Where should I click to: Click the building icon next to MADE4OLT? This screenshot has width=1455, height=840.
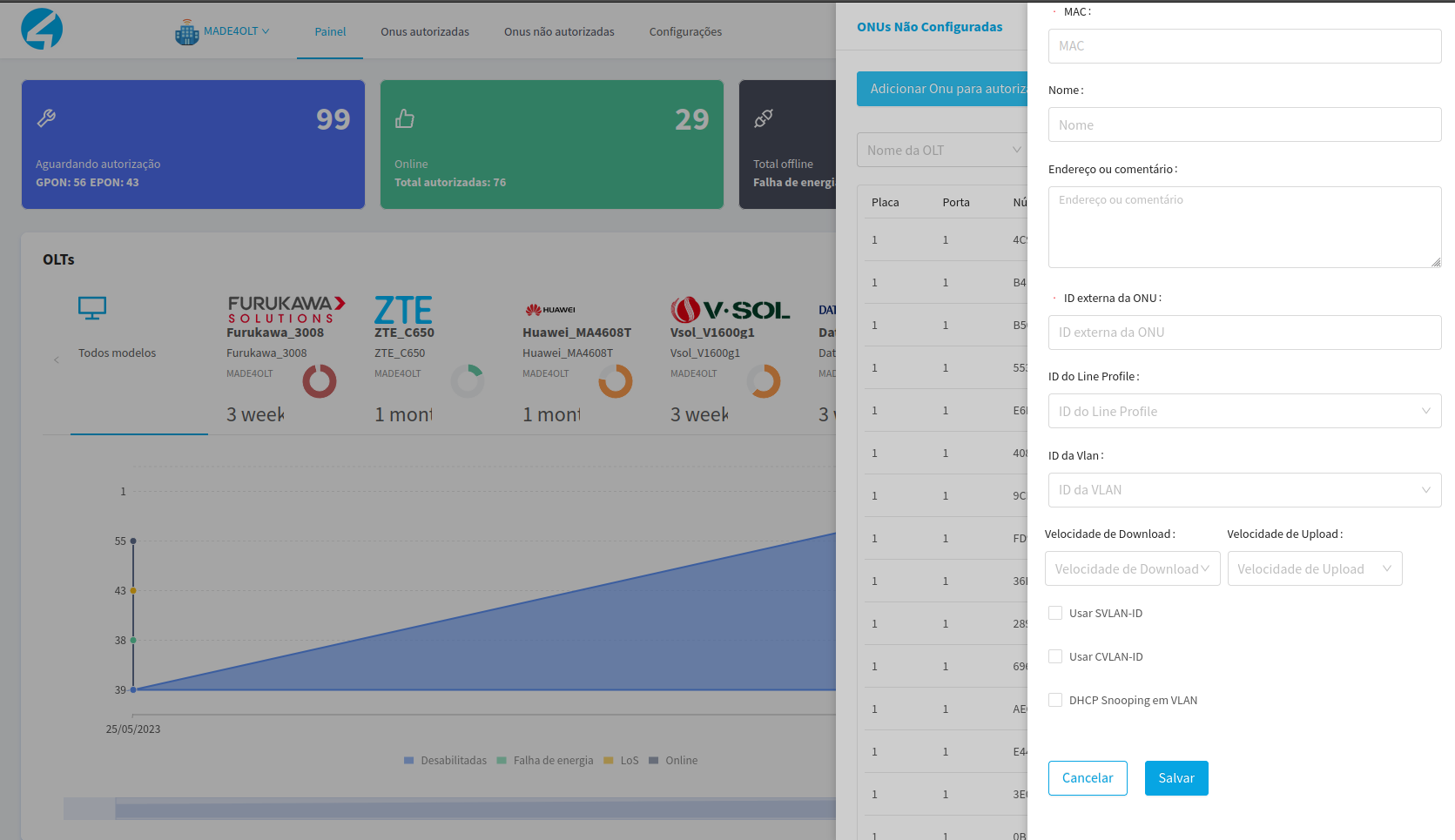pos(186,32)
